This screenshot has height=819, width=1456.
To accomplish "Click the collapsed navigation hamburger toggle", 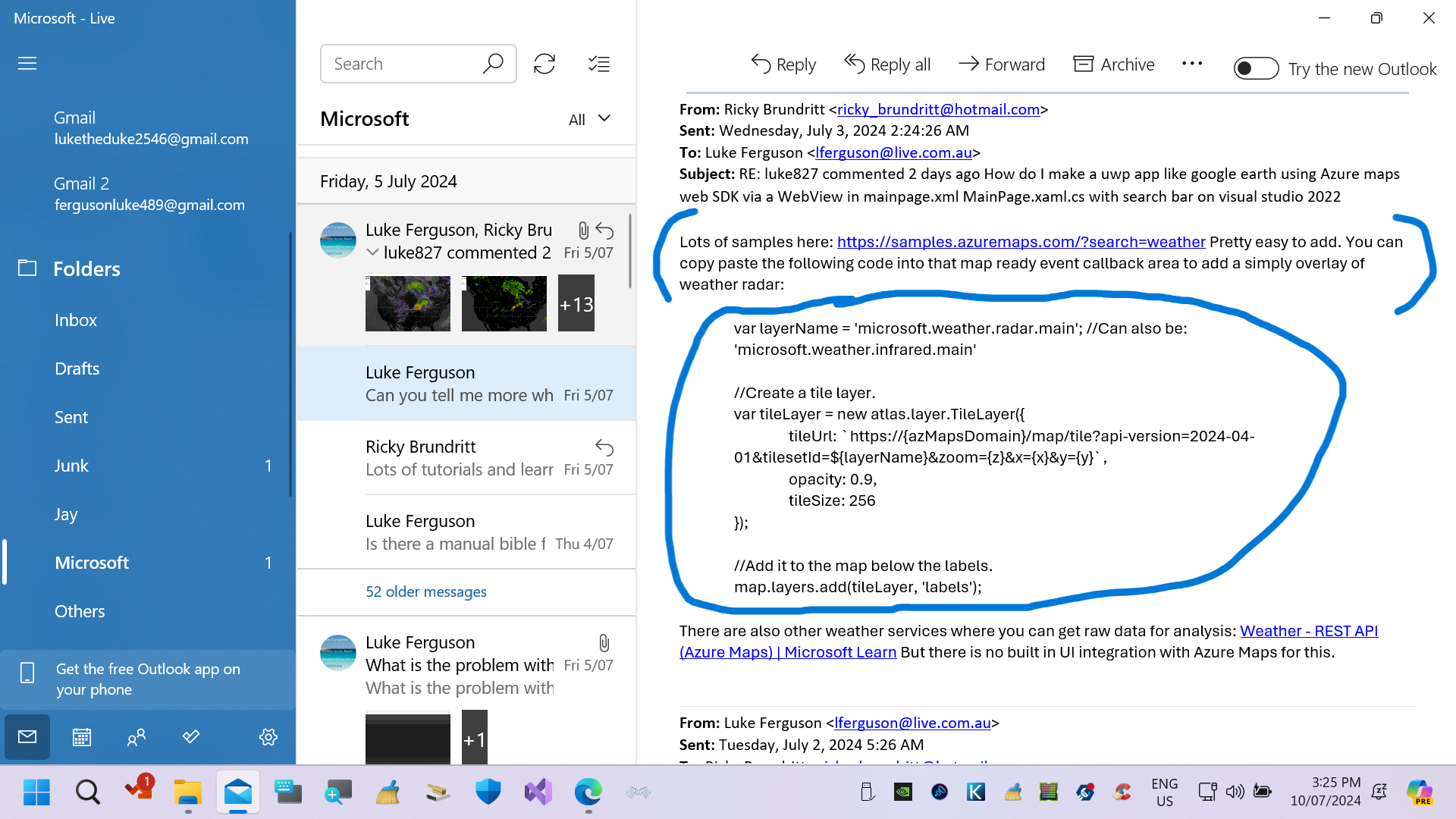I will pos(27,62).
